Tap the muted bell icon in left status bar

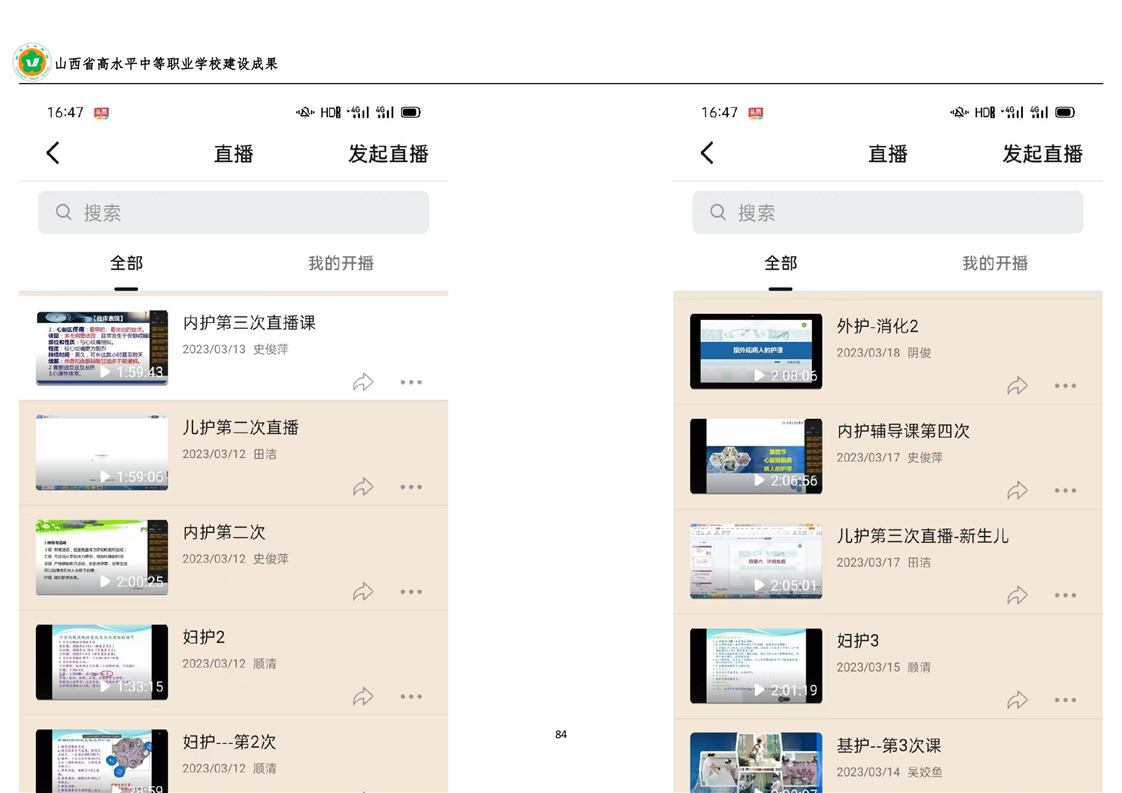(x=305, y=112)
